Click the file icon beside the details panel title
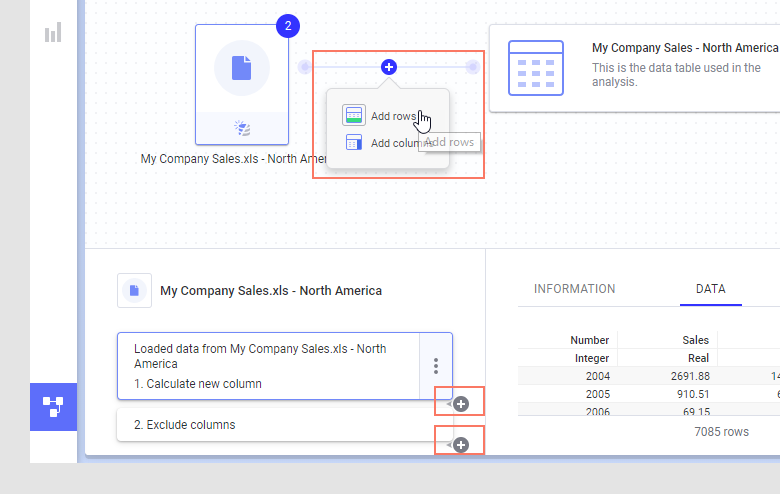 coord(134,291)
